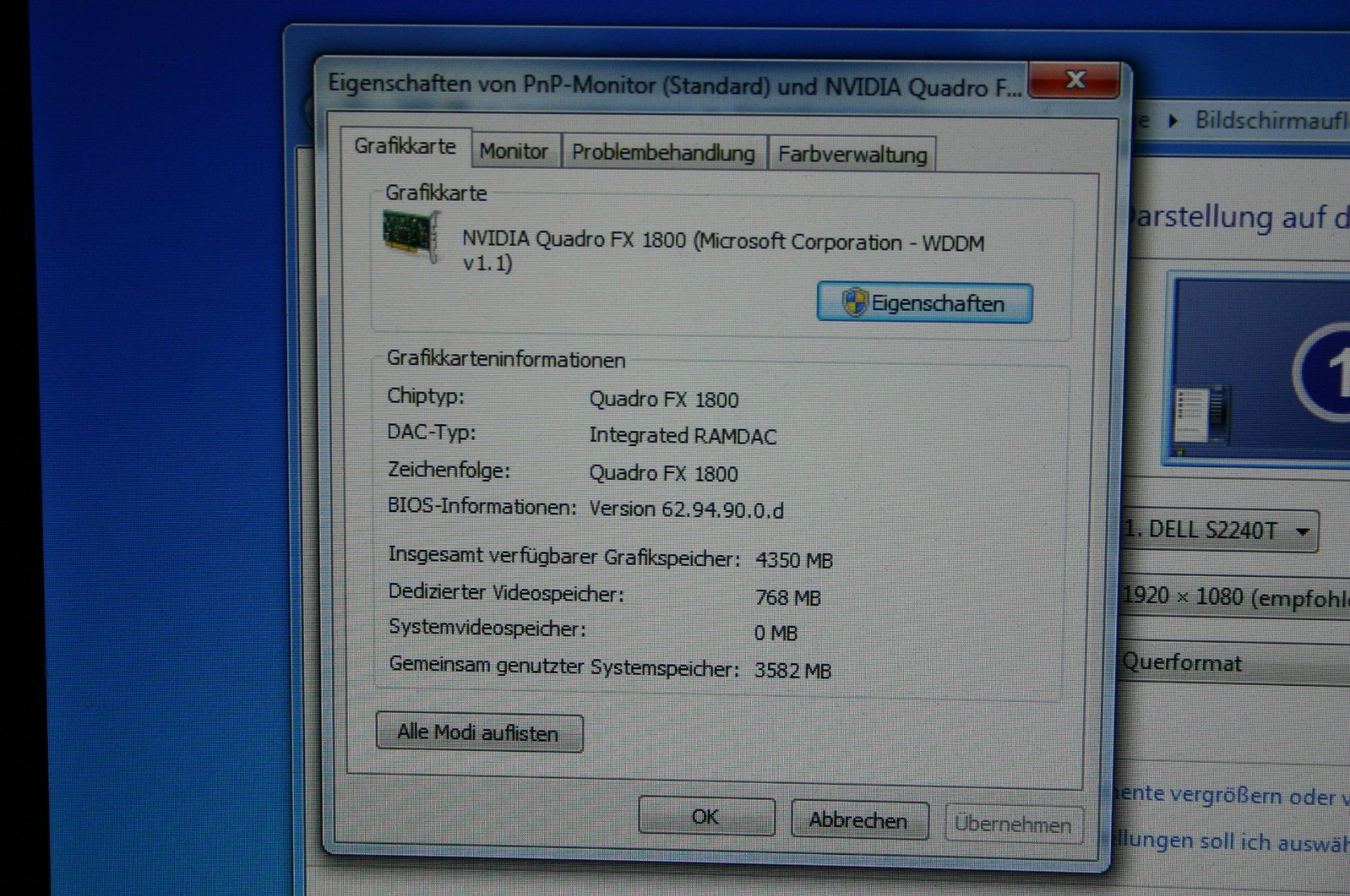Click the Dedizierter Videospeicher label

point(506,593)
